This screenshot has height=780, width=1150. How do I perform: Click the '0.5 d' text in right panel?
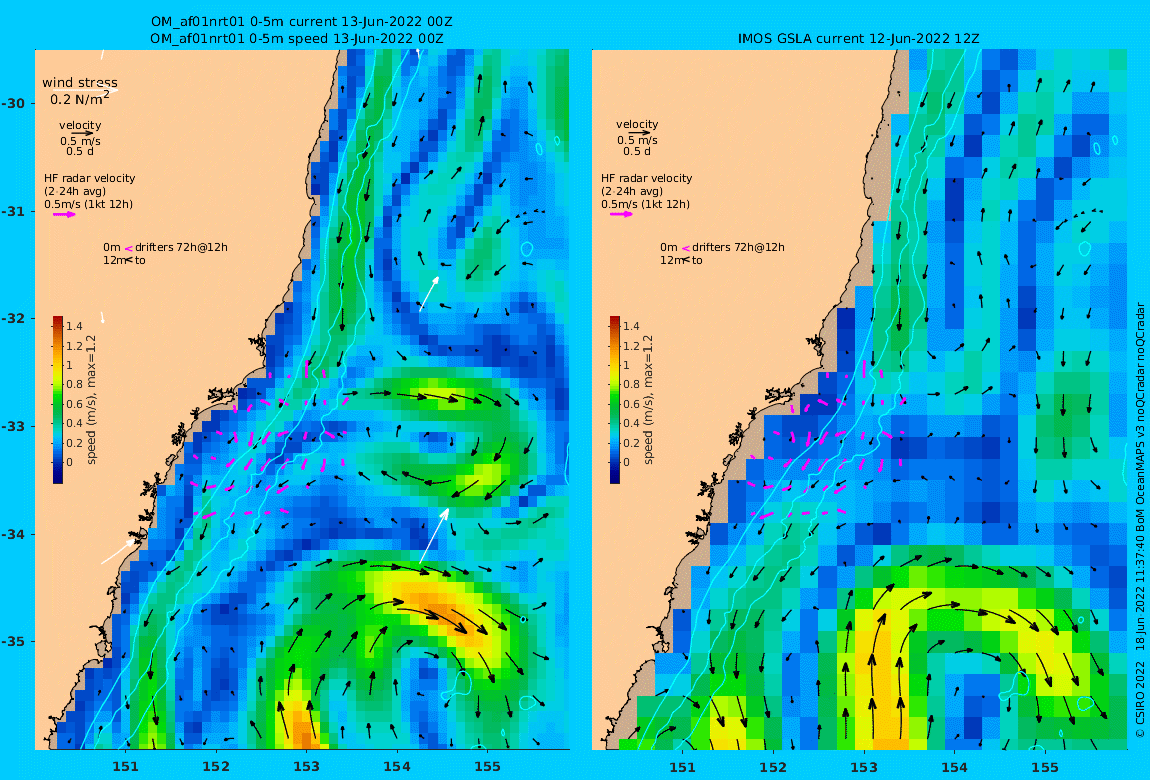click(x=637, y=151)
